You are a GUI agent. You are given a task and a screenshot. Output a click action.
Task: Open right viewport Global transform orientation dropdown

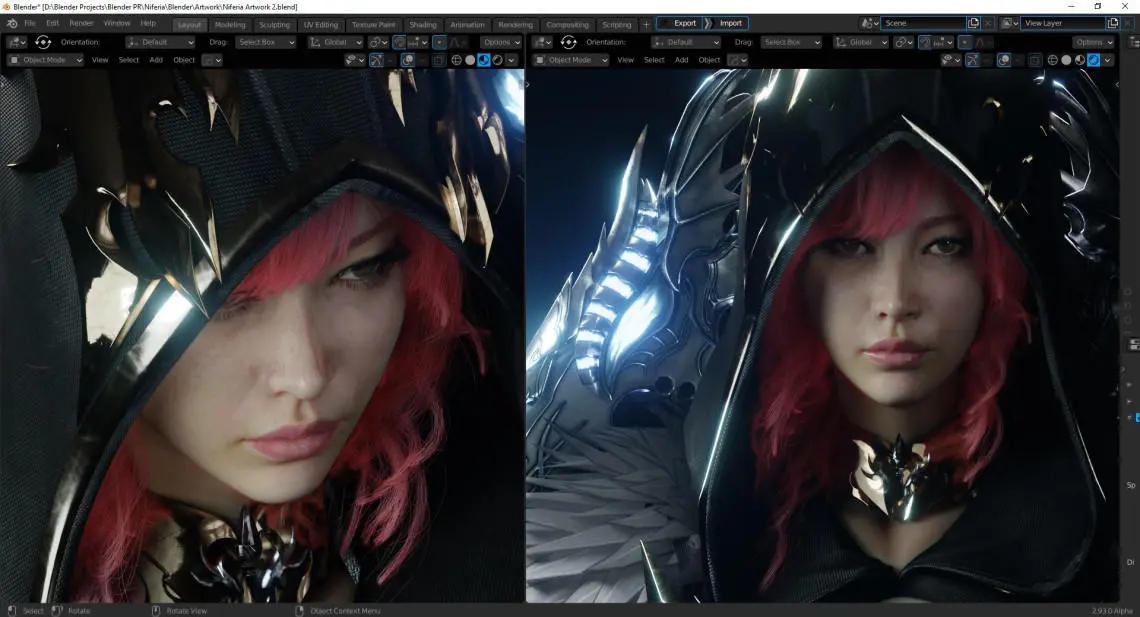tap(861, 42)
